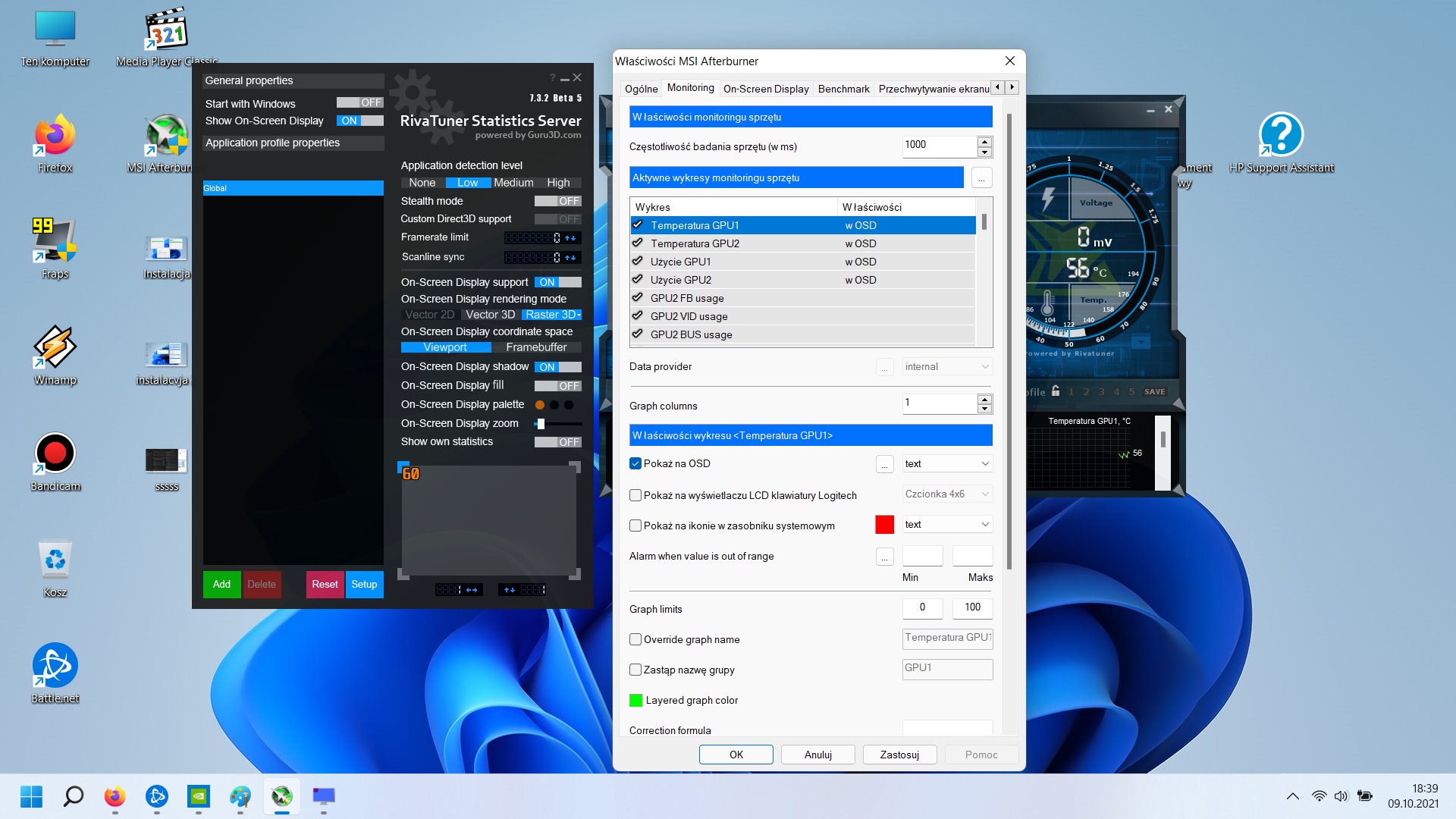Open Raster 3D mode dropdown arrow
The image size is (1456, 819).
pos(579,315)
